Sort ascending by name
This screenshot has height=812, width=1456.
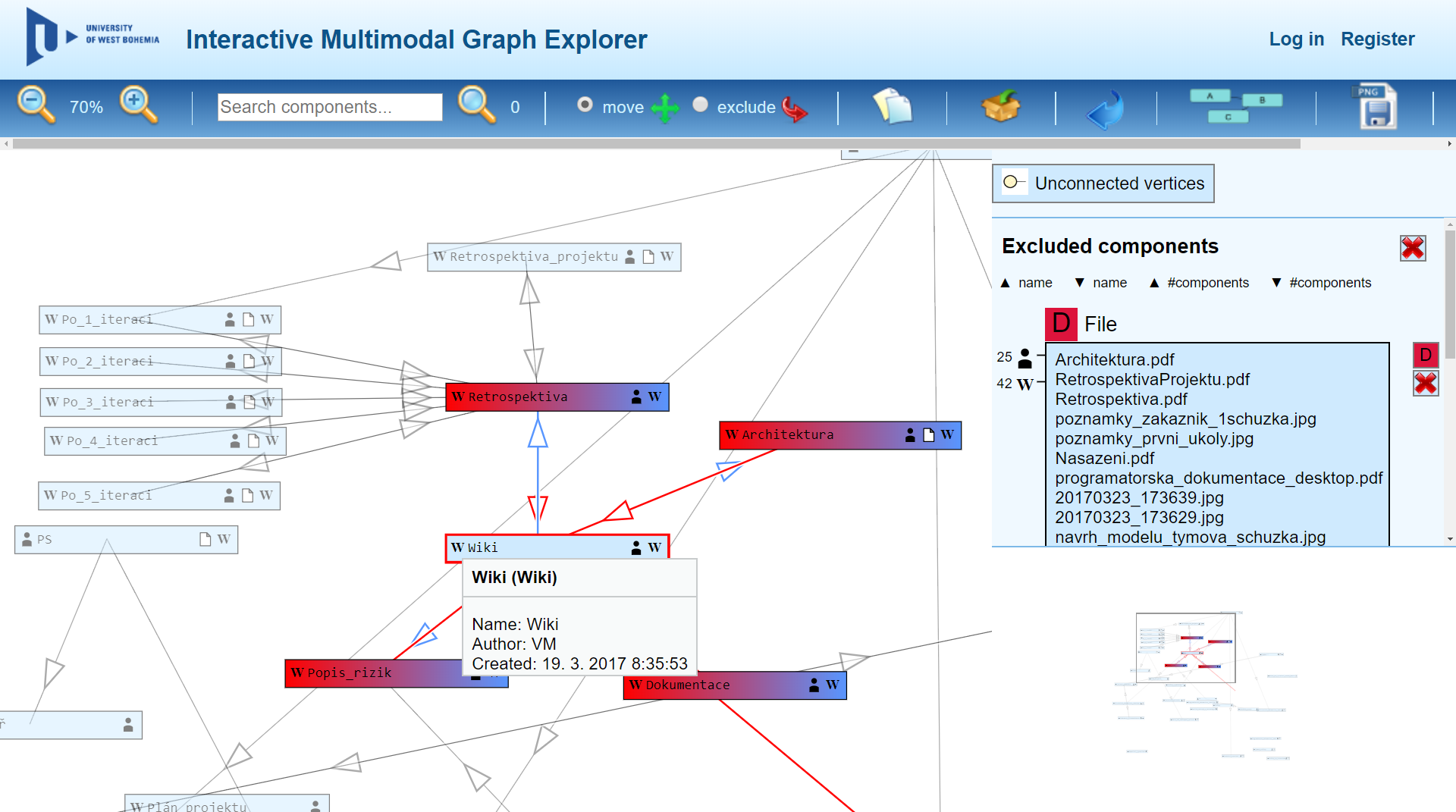click(x=1026, y=283)
